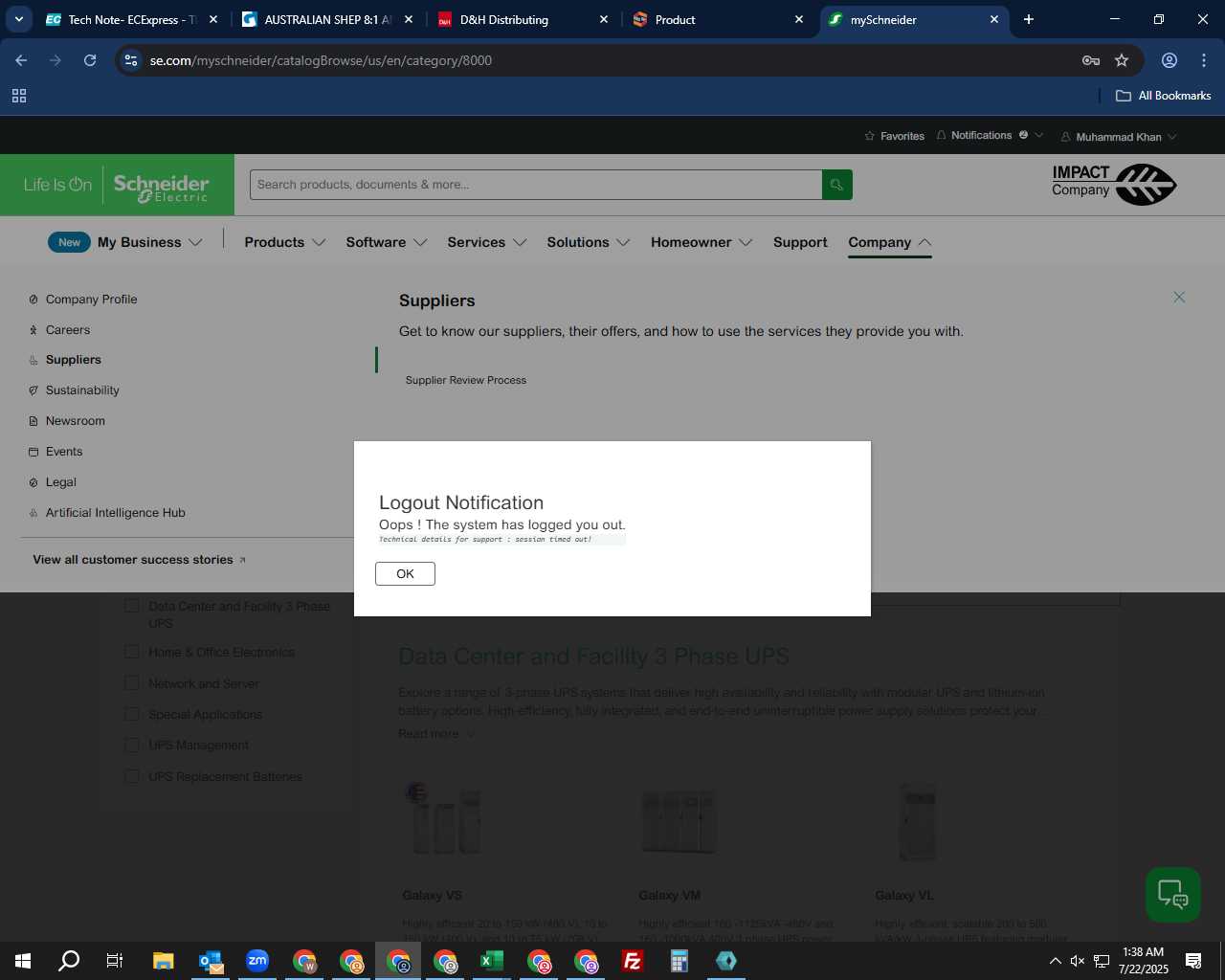Click the green search magnifier button

[x=836, y=185]
